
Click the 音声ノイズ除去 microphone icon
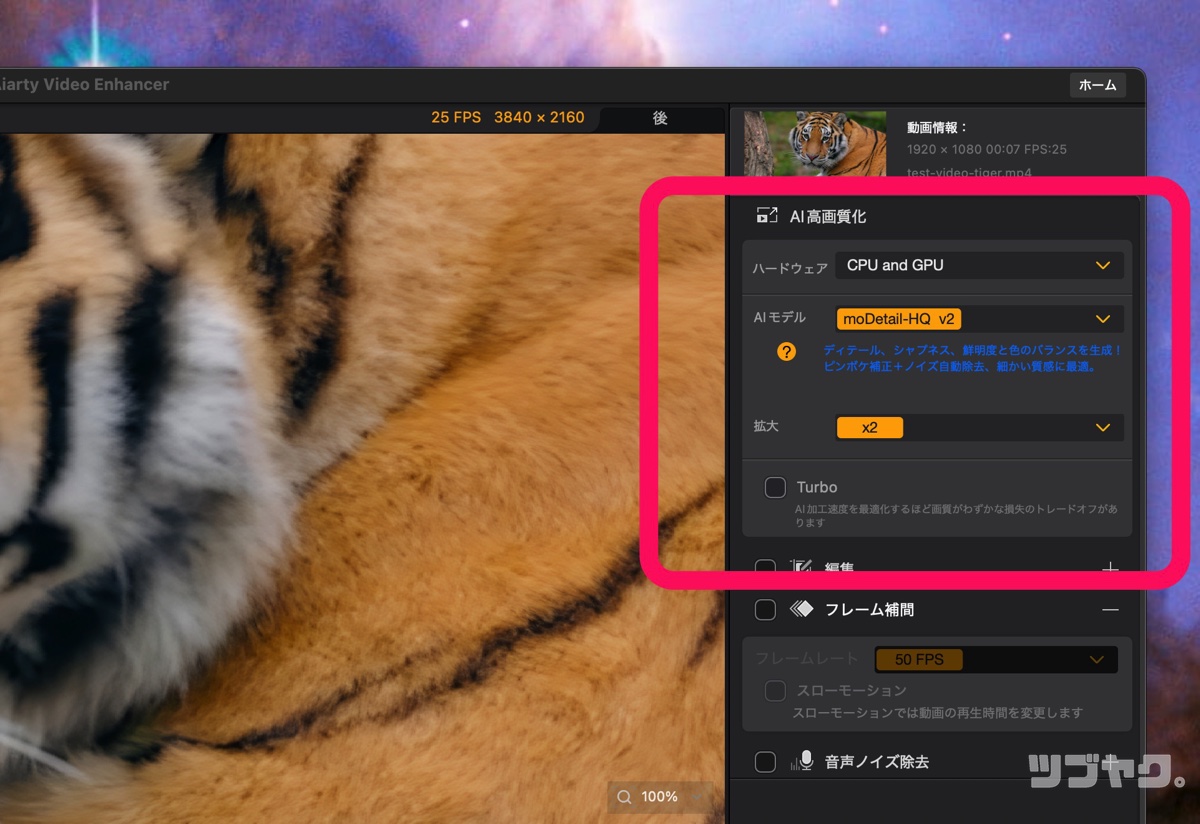pyautogui.click(x=801, y=762)
